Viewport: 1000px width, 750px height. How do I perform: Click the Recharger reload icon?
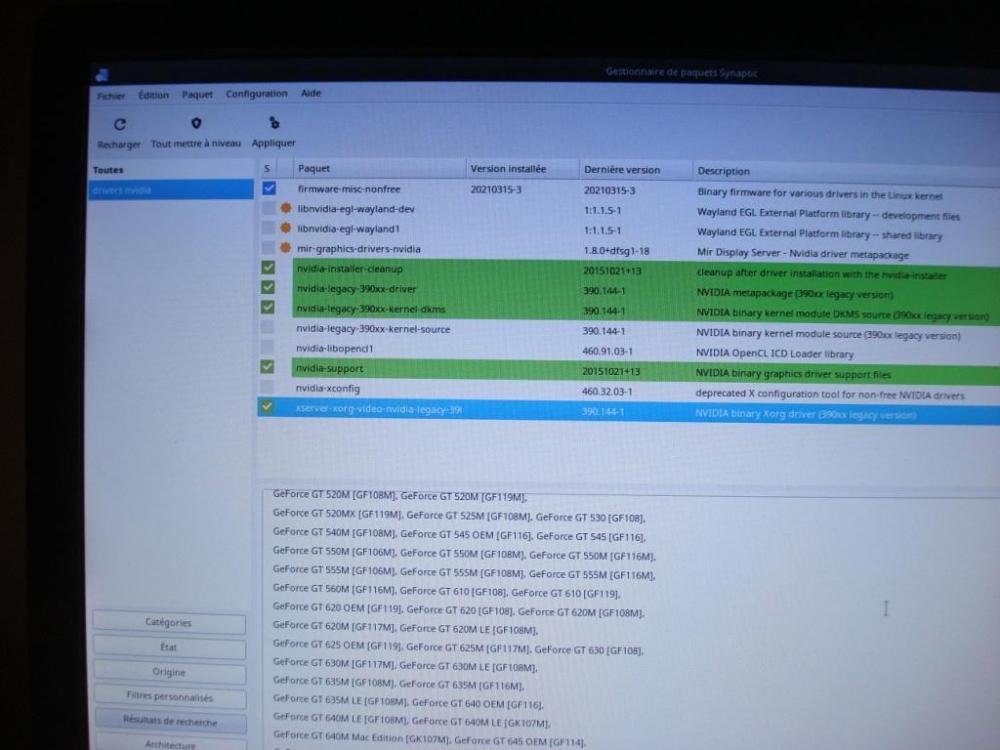[119, 124]
